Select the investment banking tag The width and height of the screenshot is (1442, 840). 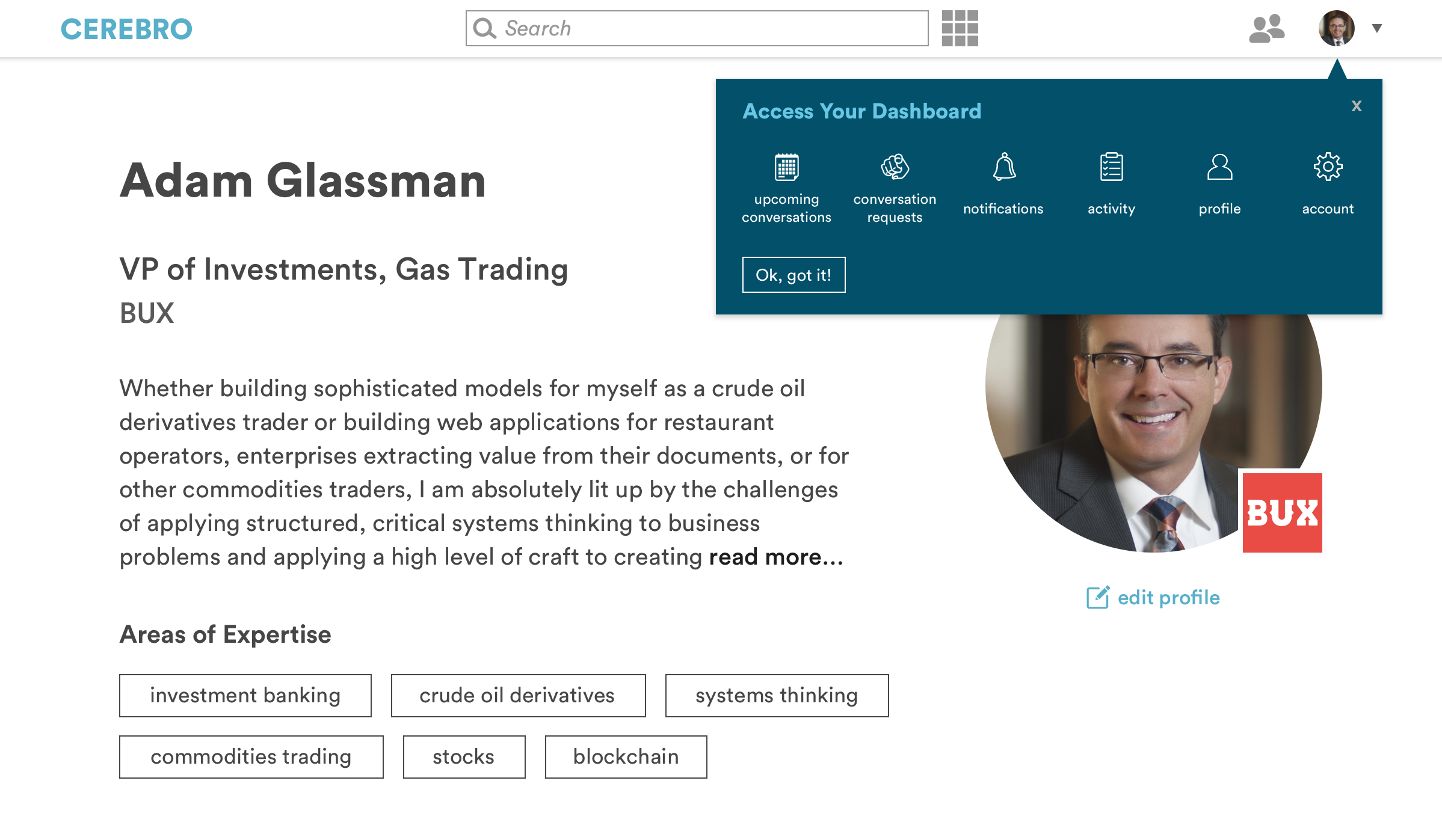pos(245,695)
